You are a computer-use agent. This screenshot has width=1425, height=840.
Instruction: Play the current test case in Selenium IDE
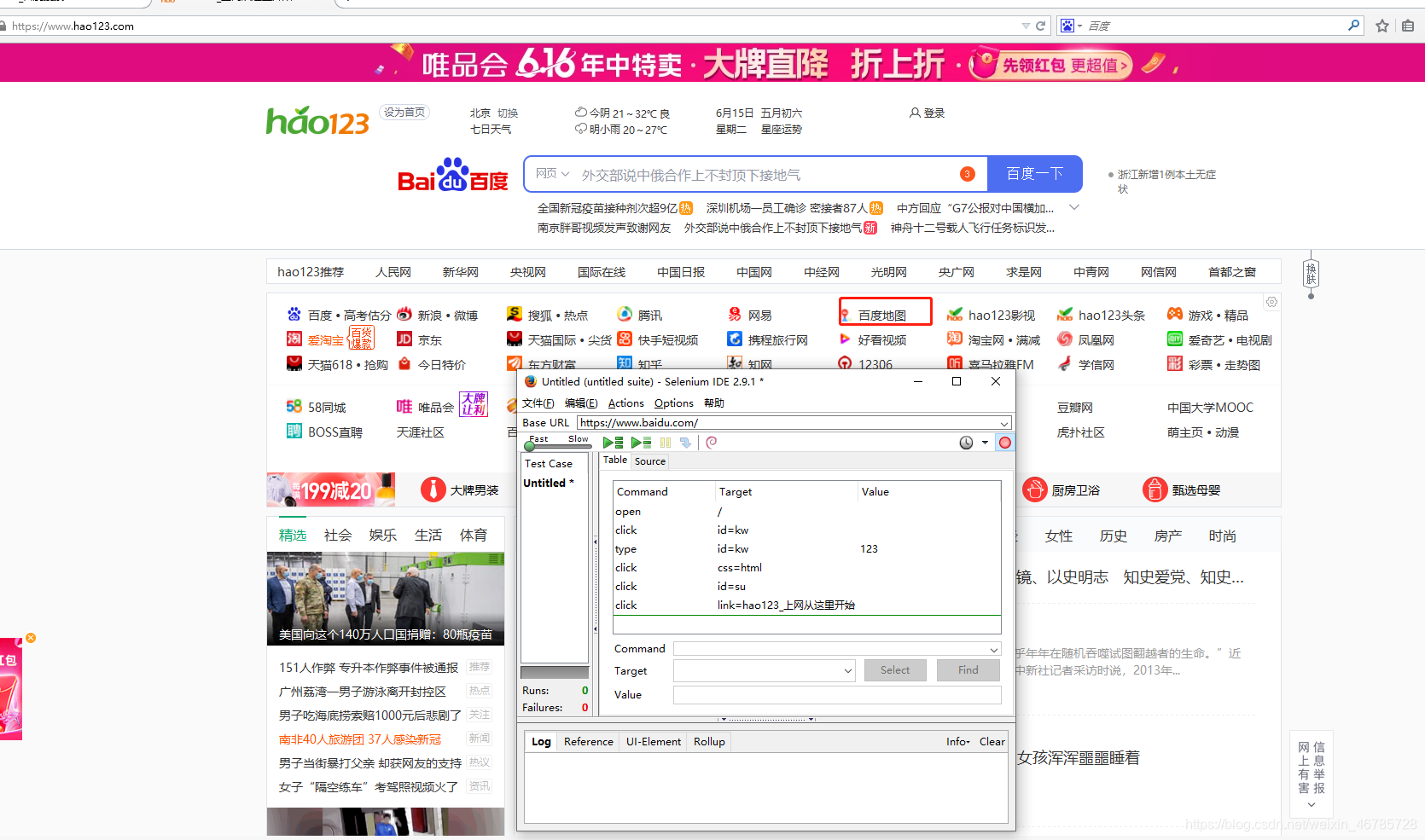tap(641, 443)
